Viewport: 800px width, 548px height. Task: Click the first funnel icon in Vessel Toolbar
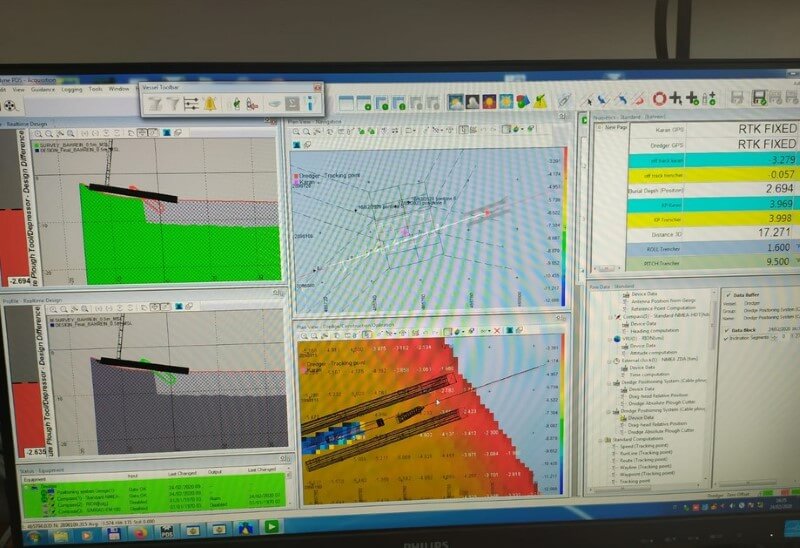[x=155, y=104]
